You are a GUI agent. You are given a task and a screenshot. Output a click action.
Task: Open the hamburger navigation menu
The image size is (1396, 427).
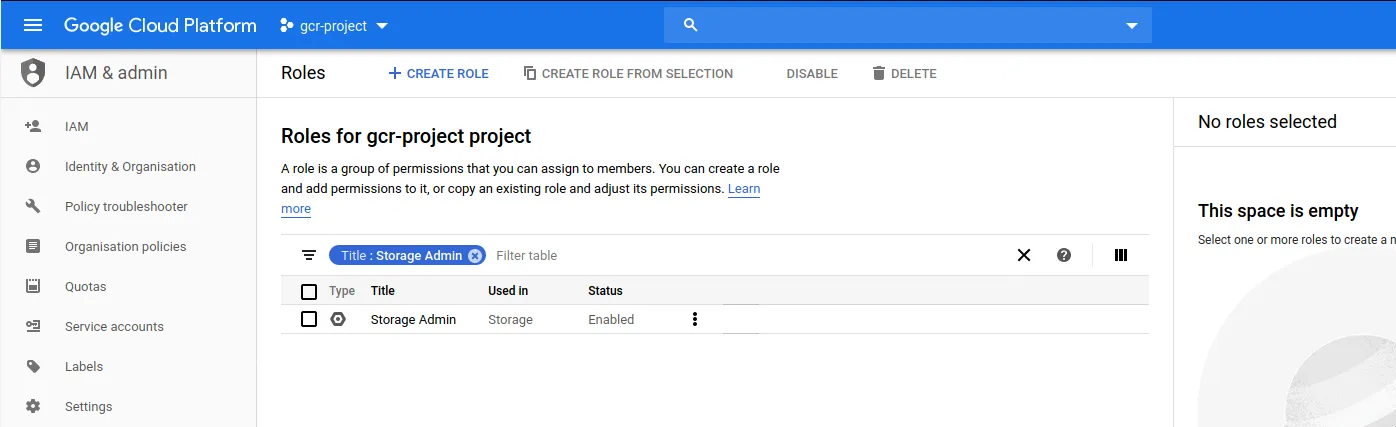point(33,25)
